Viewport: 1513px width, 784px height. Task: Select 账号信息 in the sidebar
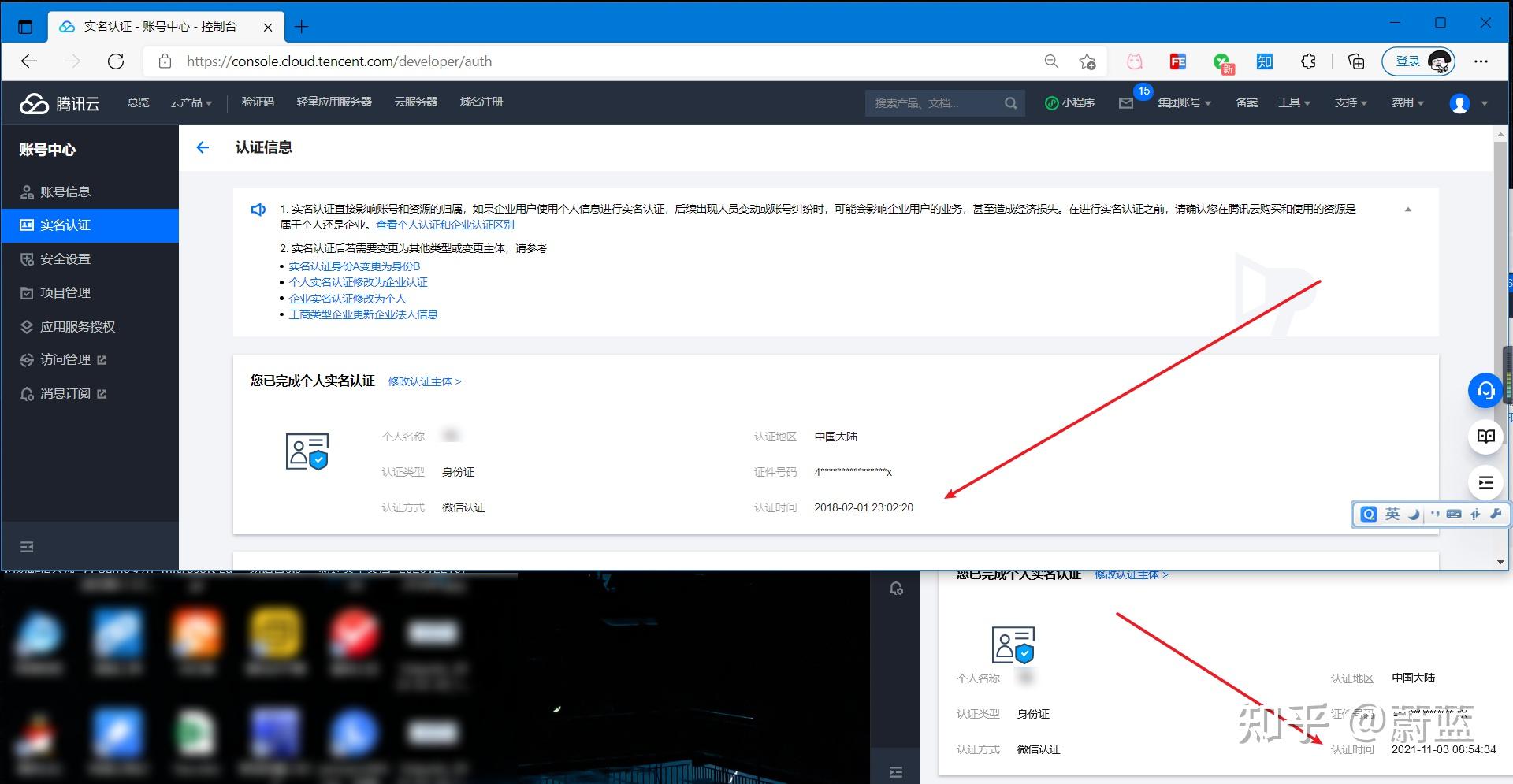pos(90,191)
